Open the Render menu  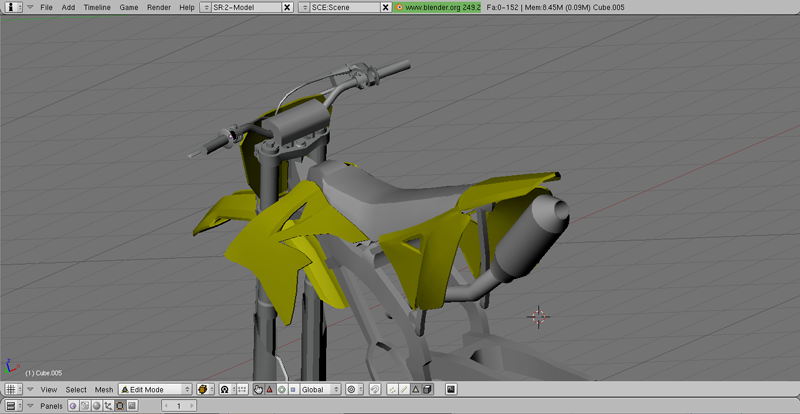pyautogui.click(x=158, y=7)
